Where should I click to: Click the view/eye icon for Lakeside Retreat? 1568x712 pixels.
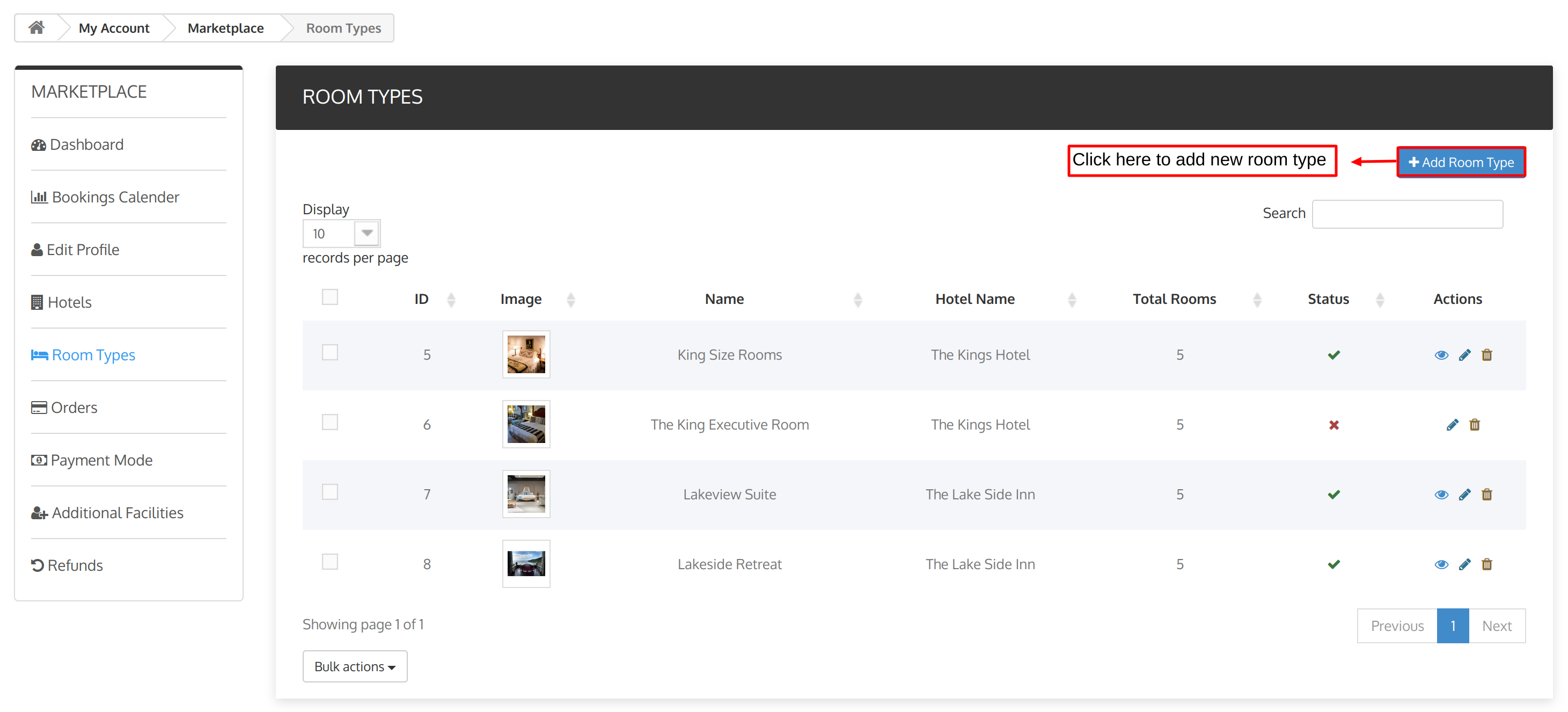1440,564
